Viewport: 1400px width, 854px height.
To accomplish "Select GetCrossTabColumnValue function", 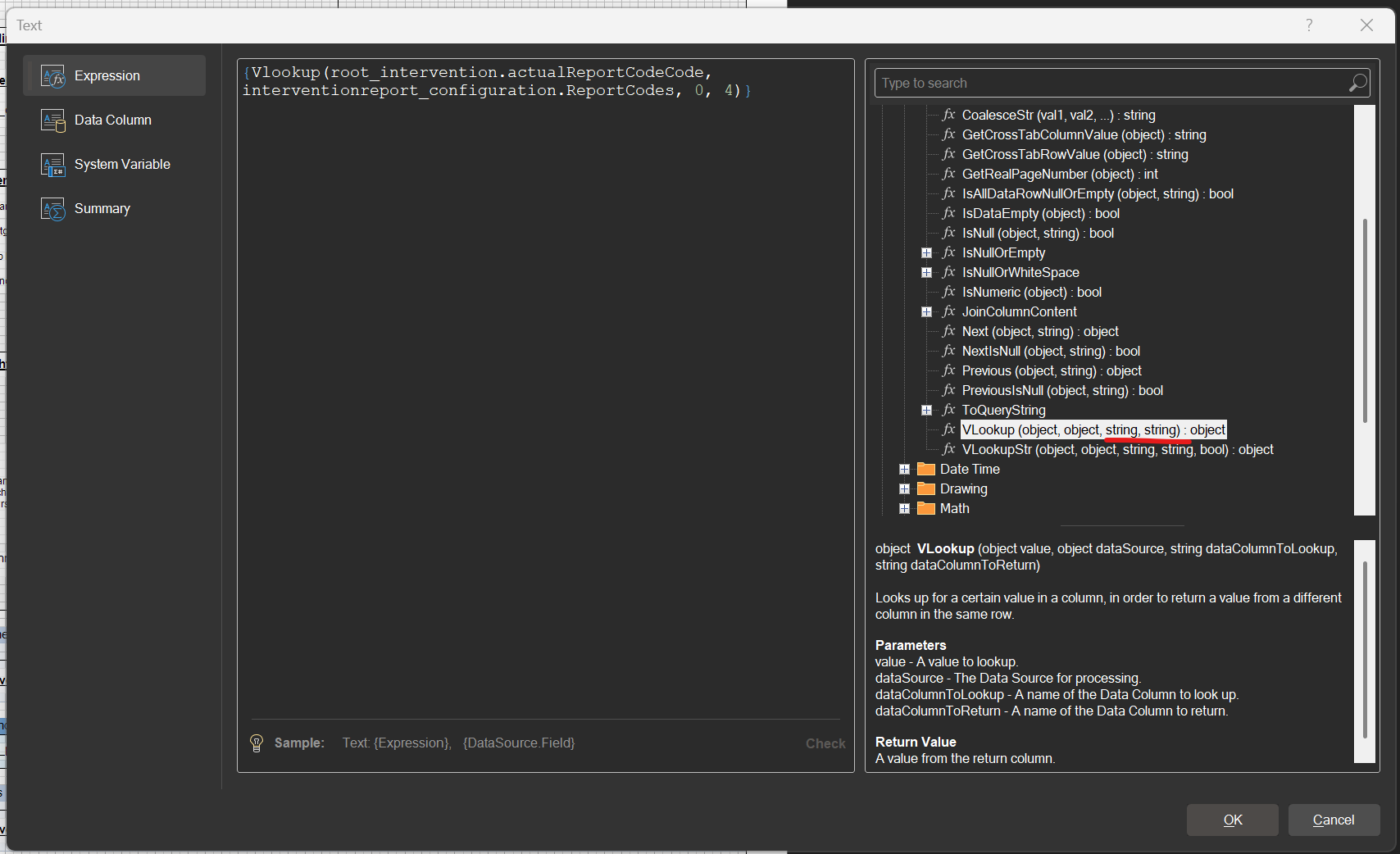I will (1084, 134).
